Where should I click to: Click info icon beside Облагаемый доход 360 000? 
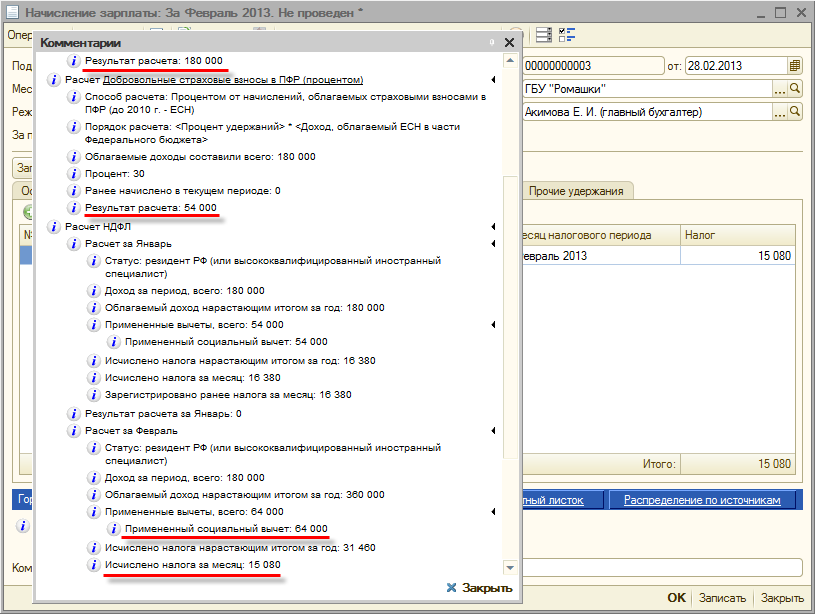pos(94,495)
